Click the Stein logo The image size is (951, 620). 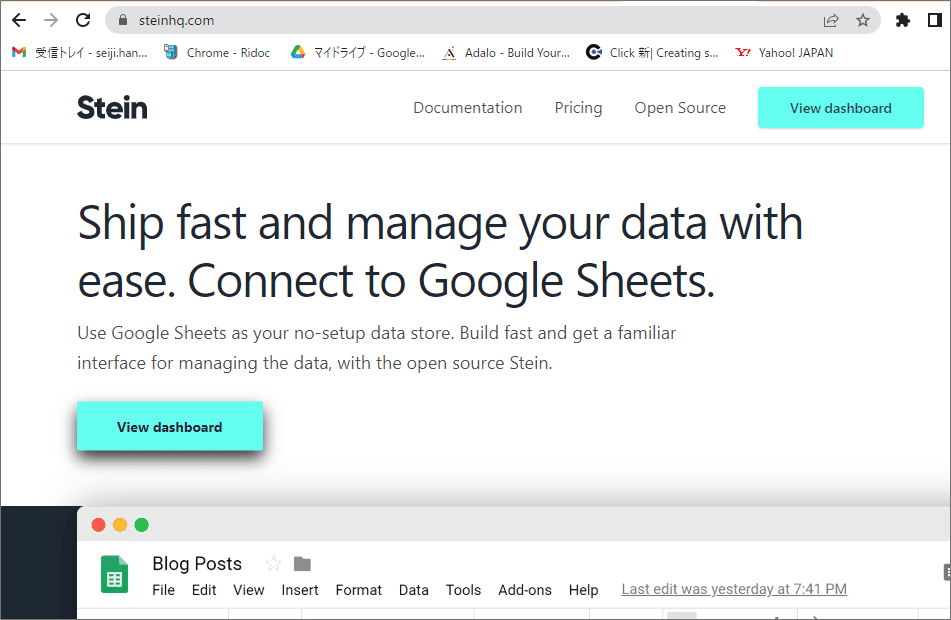click(x=111, y=107)
